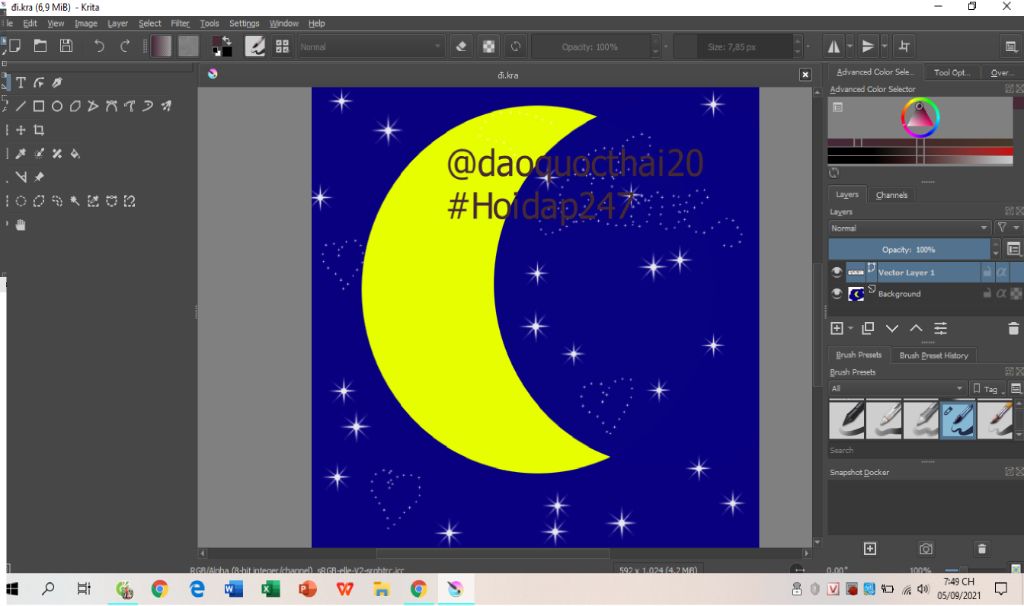Select the Bezier Curve tool
Screen dimensions: 1024x606
pos(112,106)
